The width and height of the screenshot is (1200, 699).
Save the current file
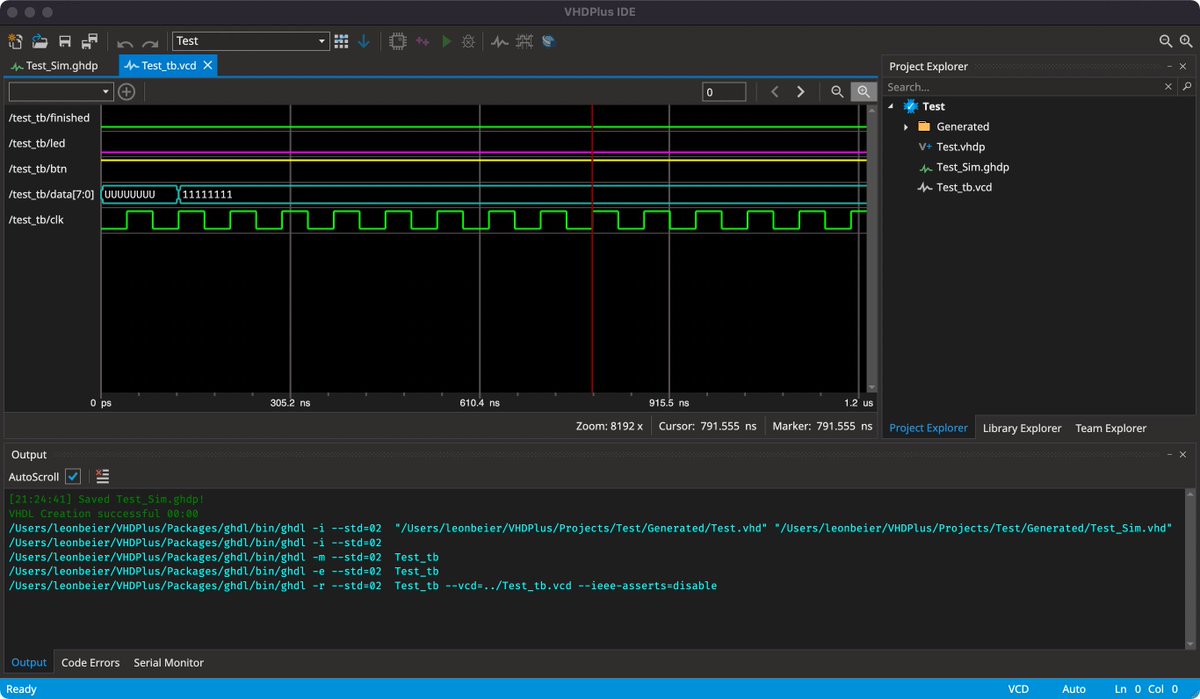click(x=65, y=41)
